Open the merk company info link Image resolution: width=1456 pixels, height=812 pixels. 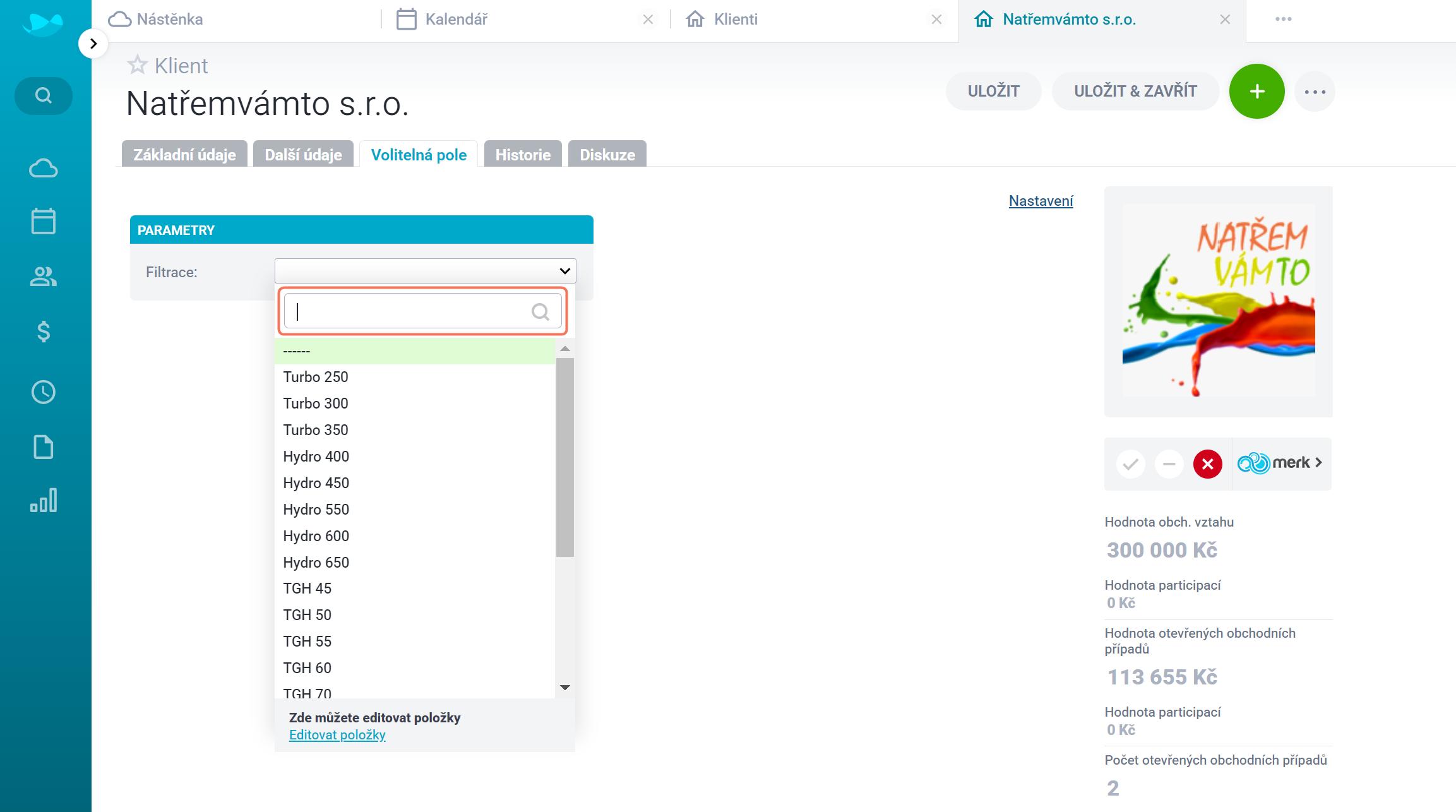coord(1280,463)
